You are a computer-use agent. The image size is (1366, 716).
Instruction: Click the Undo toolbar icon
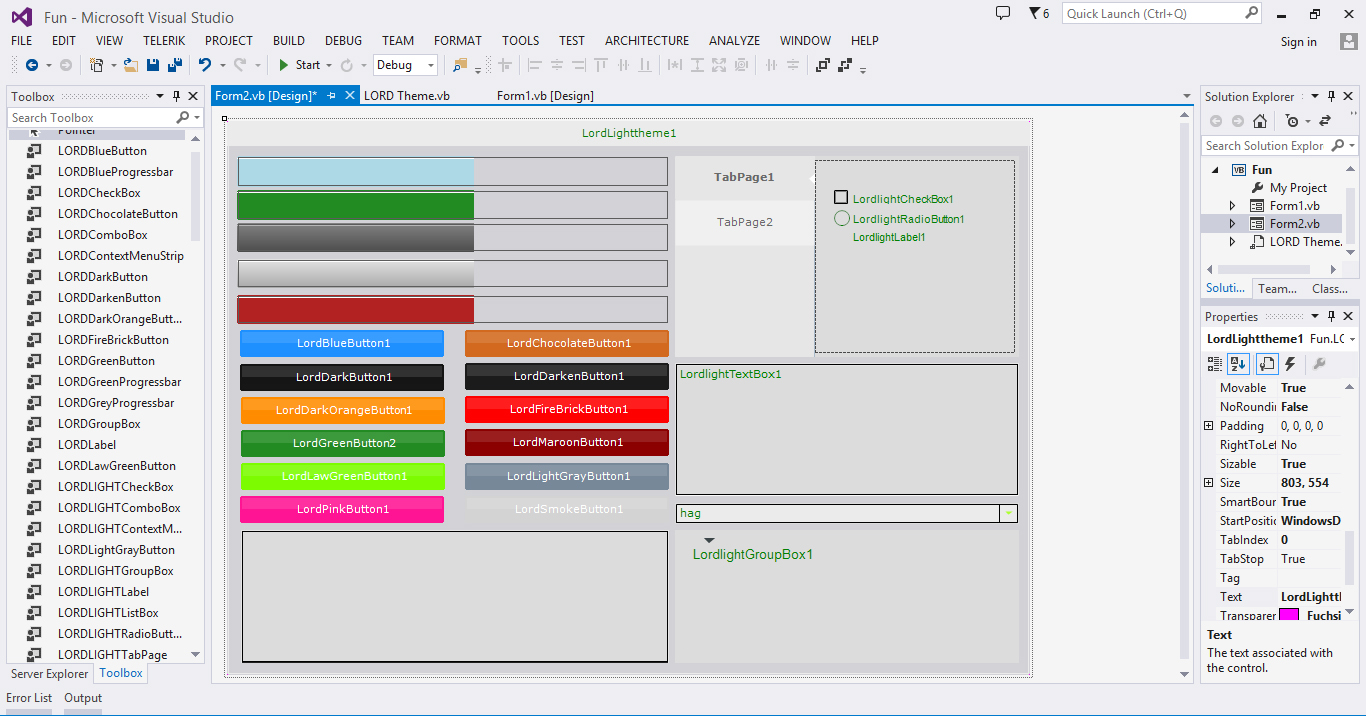pos(204,65)
